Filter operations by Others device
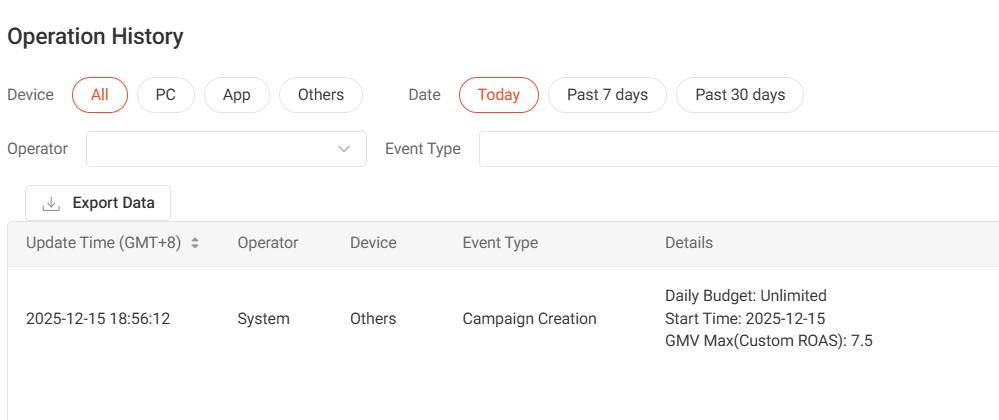Image resolution: width=999 pixels, height=420 pixels. (x=320, y=95)
